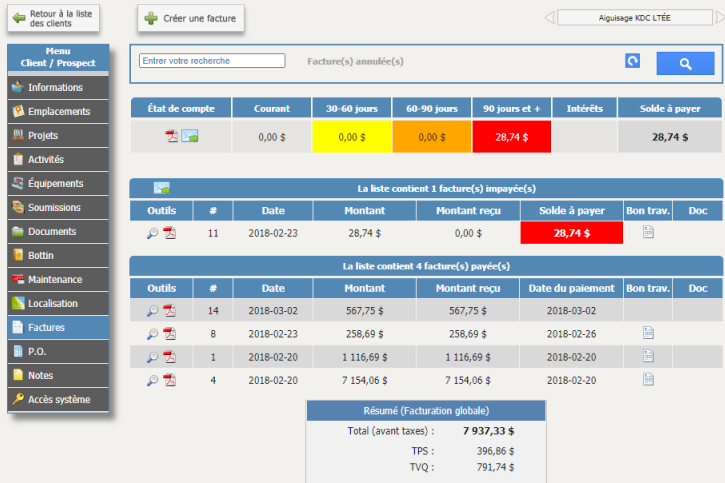Click the Résumé (Facturation globale) header
This screenshot has height=483, width=725.
[x=426, y=411]
